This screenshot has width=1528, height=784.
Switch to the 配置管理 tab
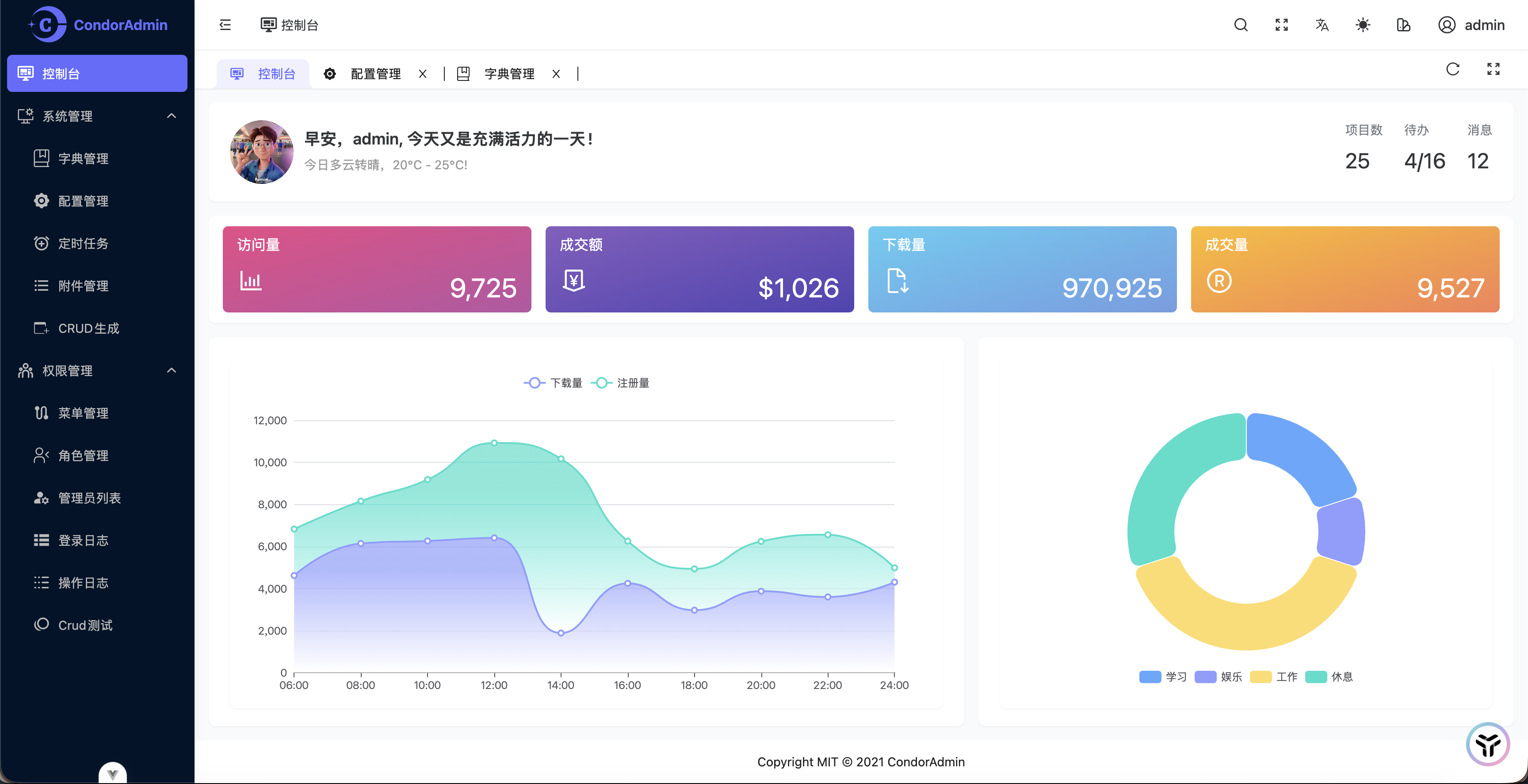[x=375, y=74]
